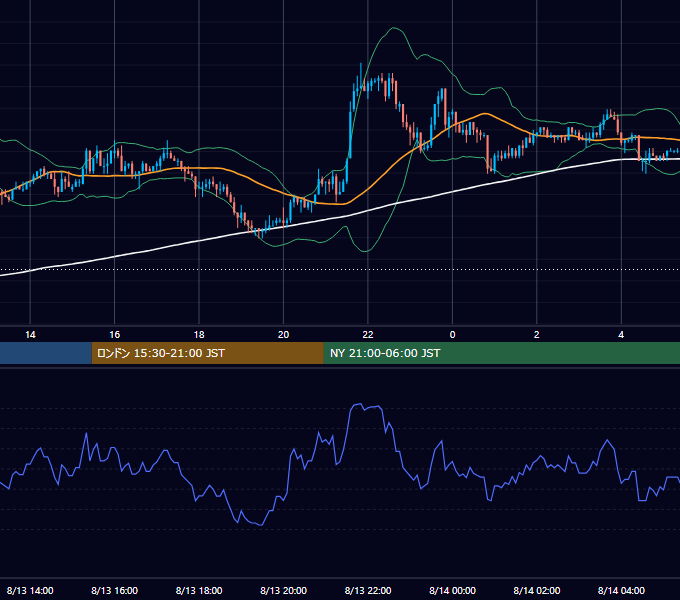Screen dimensions: 680x600
Task: Select the ロンドン 15:30-21:00 JST session bar
Action: coord(207,353)
